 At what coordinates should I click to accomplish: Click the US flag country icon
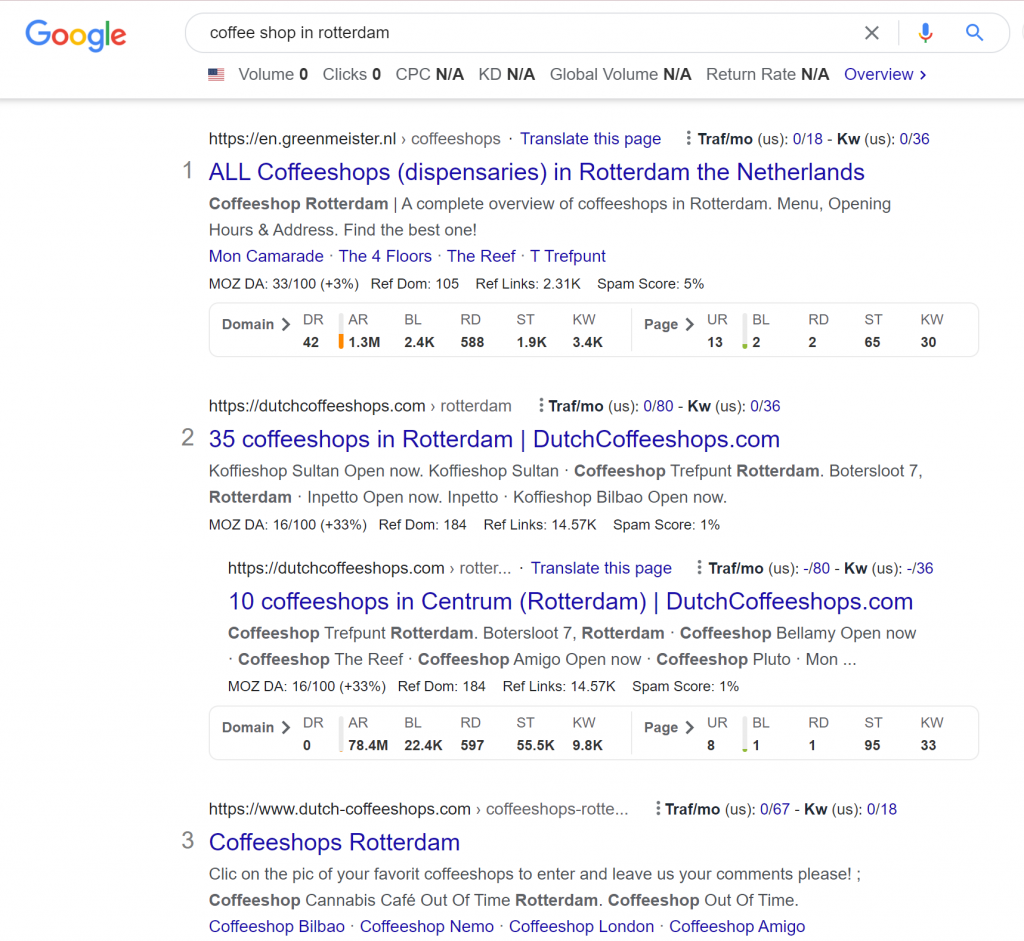tap(216, 74)
